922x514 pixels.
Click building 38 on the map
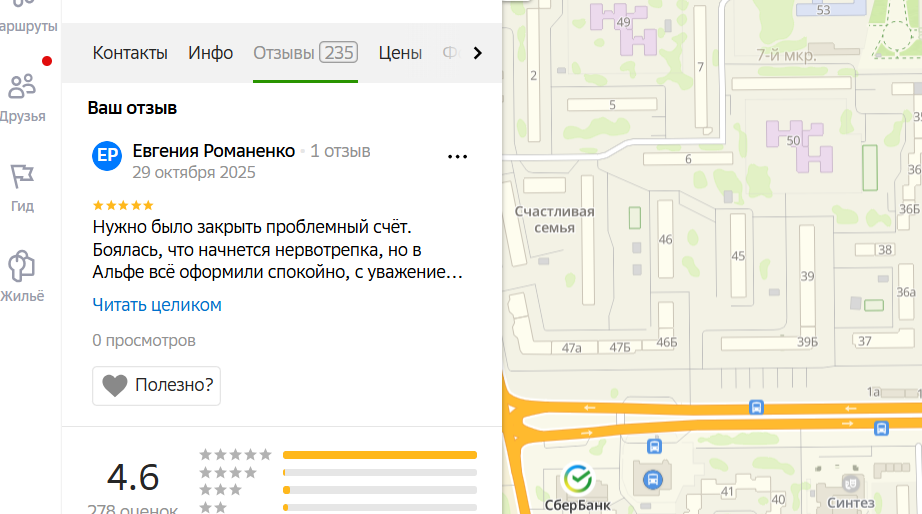pos(875,250)
